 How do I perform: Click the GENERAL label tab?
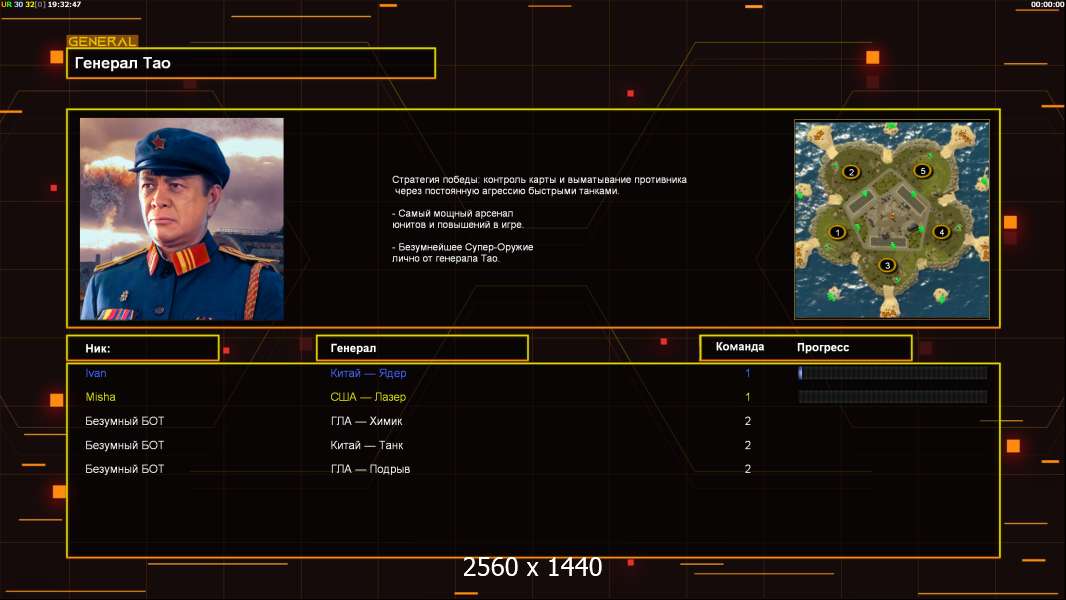pyautogui.click(x=103, y=41)
